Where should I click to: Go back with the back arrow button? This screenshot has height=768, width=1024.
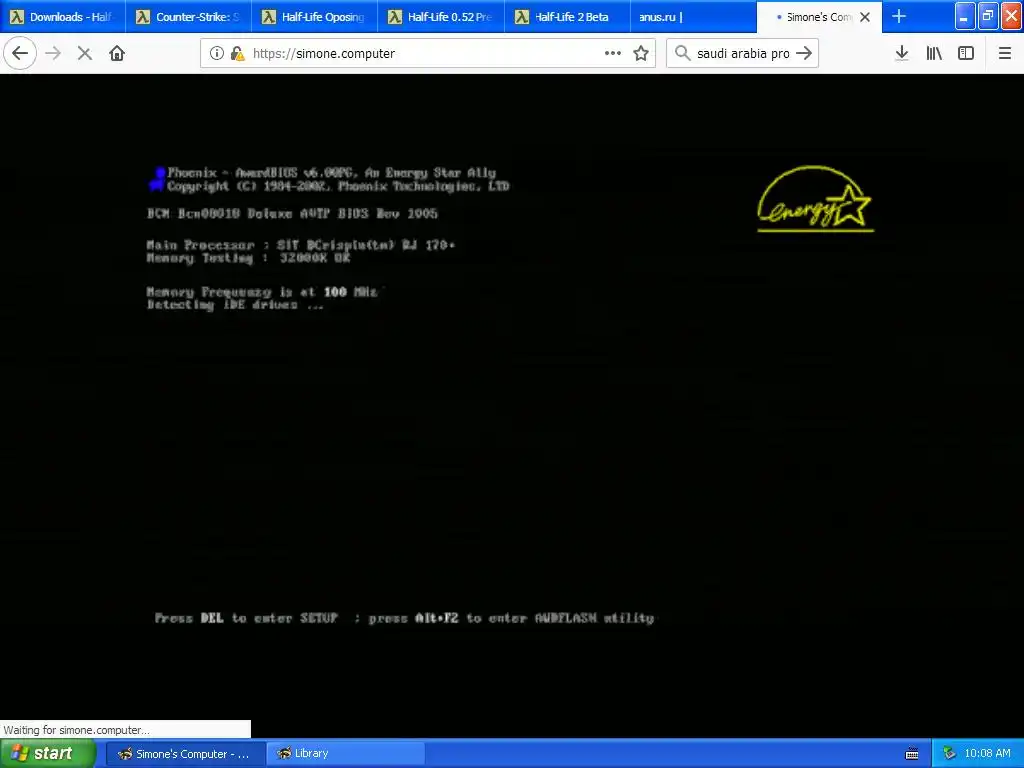[x=20, y=53]
